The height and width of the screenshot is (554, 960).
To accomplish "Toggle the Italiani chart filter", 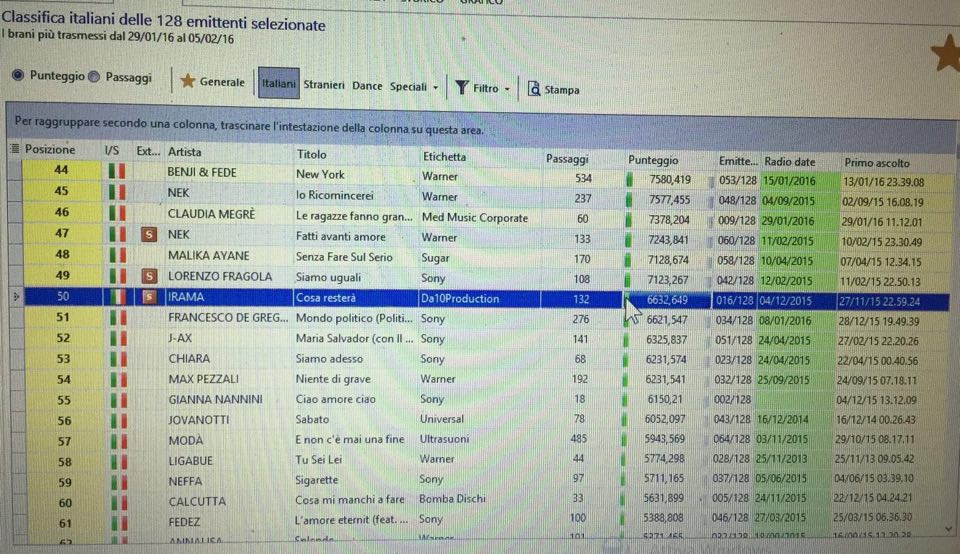I will [x=278, y=85].
